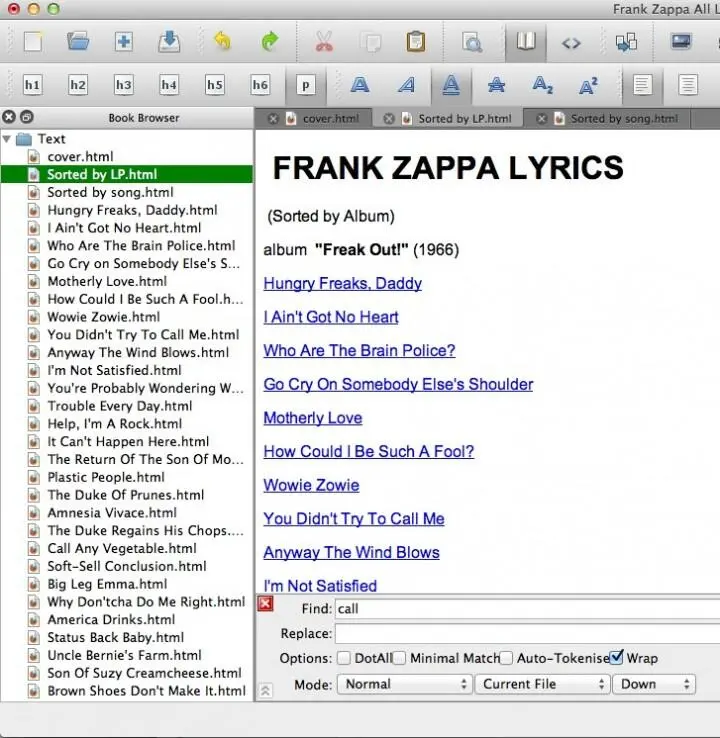Image resolution: width=720 pixels, height=738 pixels.
Task: Uncheck the Wrap option
Action: pos(616,657)
